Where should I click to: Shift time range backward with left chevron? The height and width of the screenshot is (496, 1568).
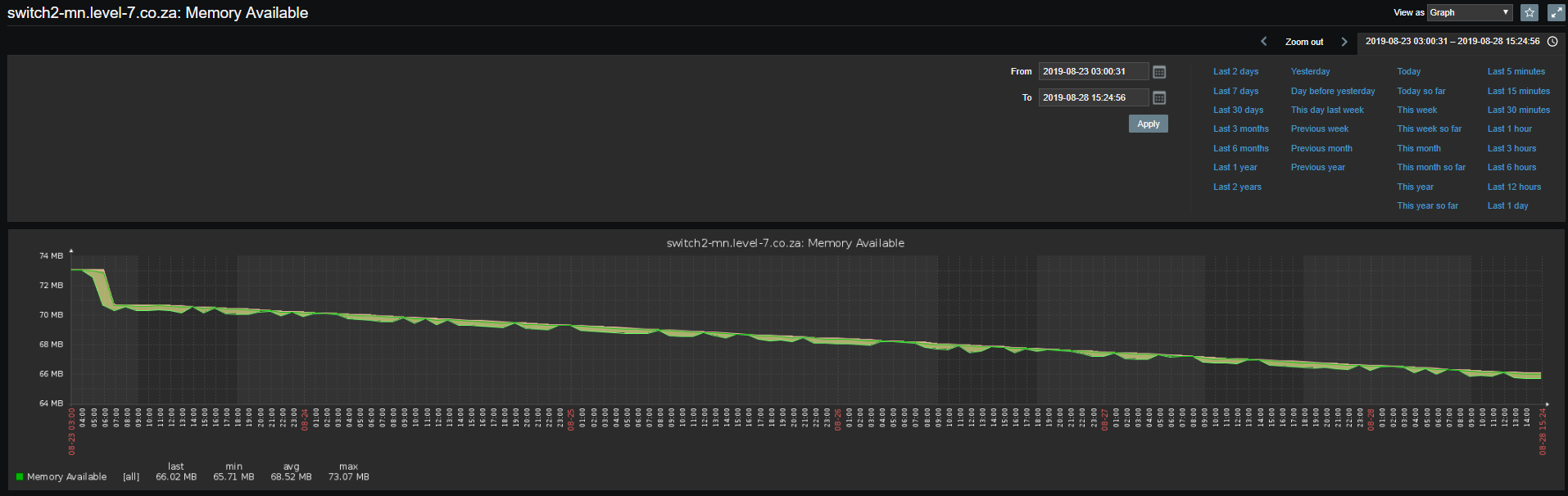[1263, 42]
